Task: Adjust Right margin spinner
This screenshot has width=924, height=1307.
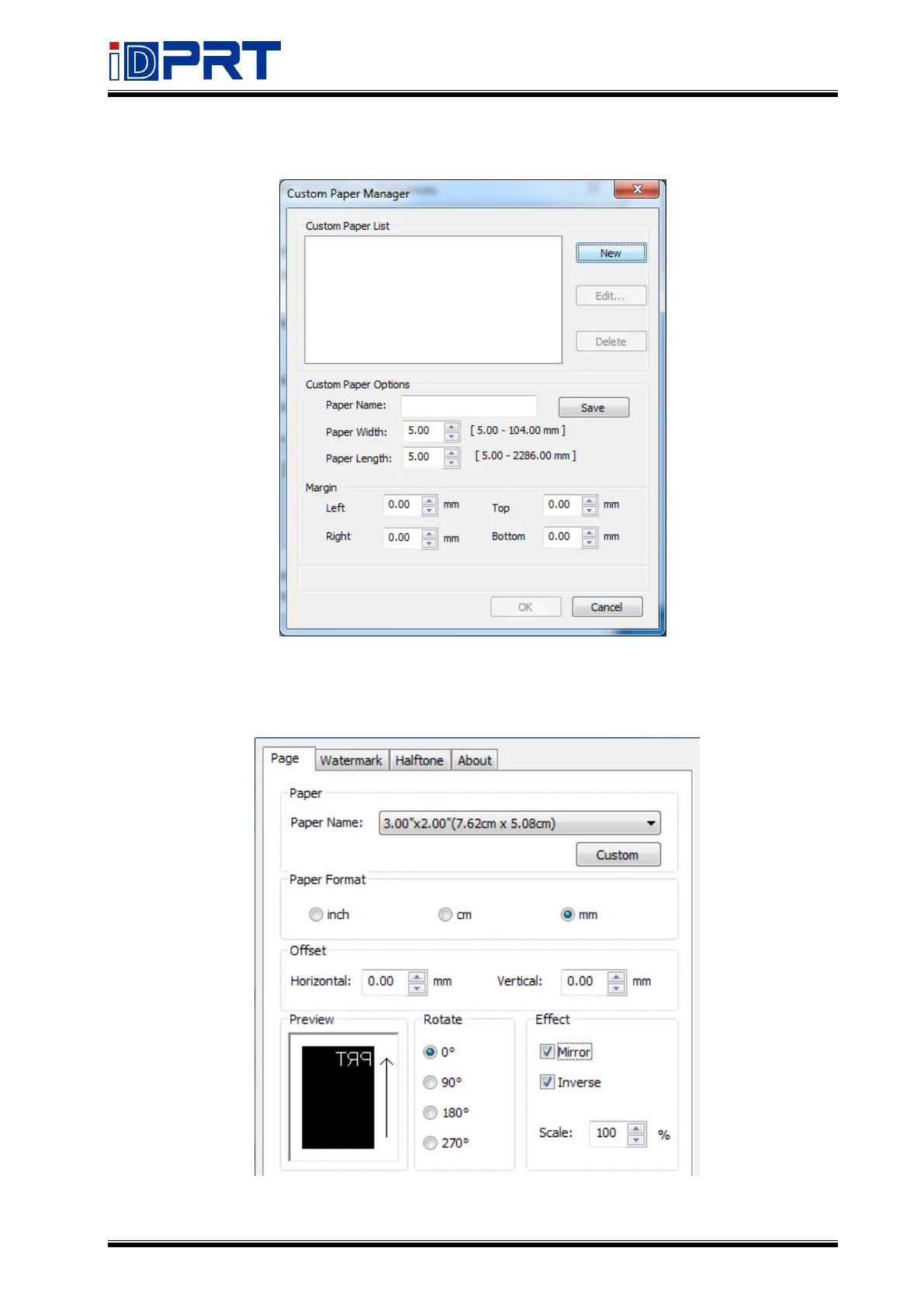Action: 429,538
